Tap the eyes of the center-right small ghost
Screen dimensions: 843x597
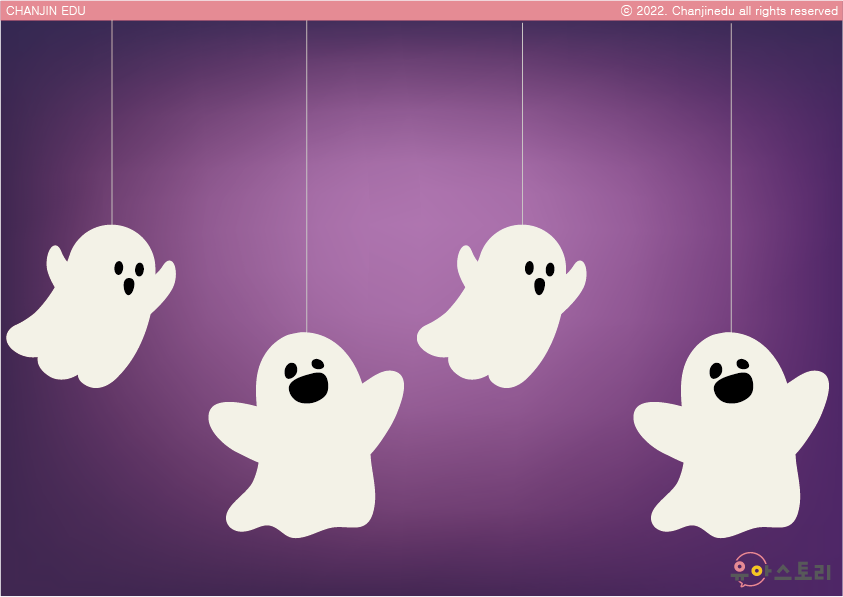pos(539,268)
